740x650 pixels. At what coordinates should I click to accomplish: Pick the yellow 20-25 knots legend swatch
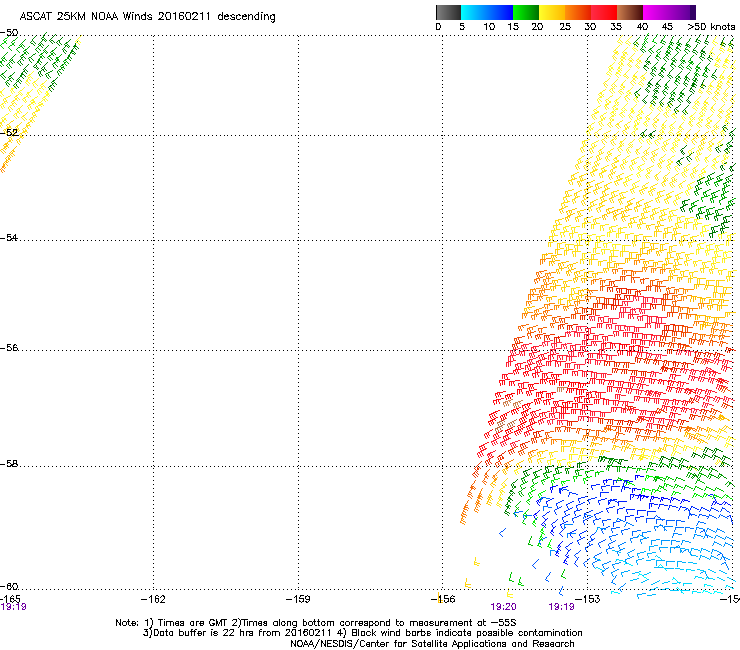(x=552, y=12)
